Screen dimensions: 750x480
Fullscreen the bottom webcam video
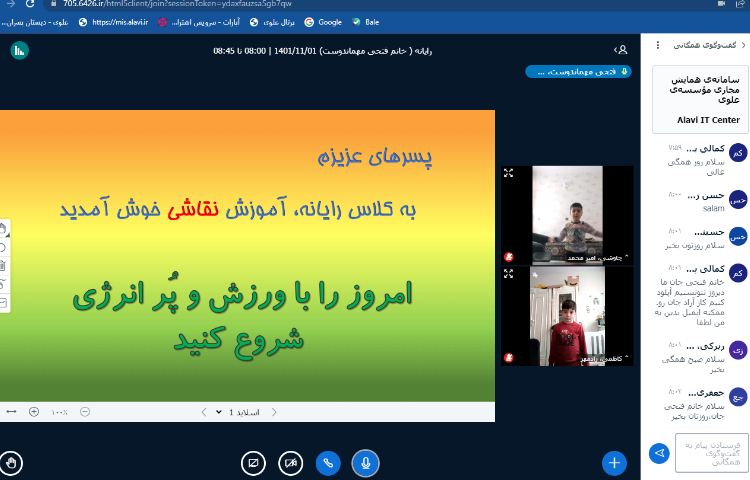pos(508,273)
